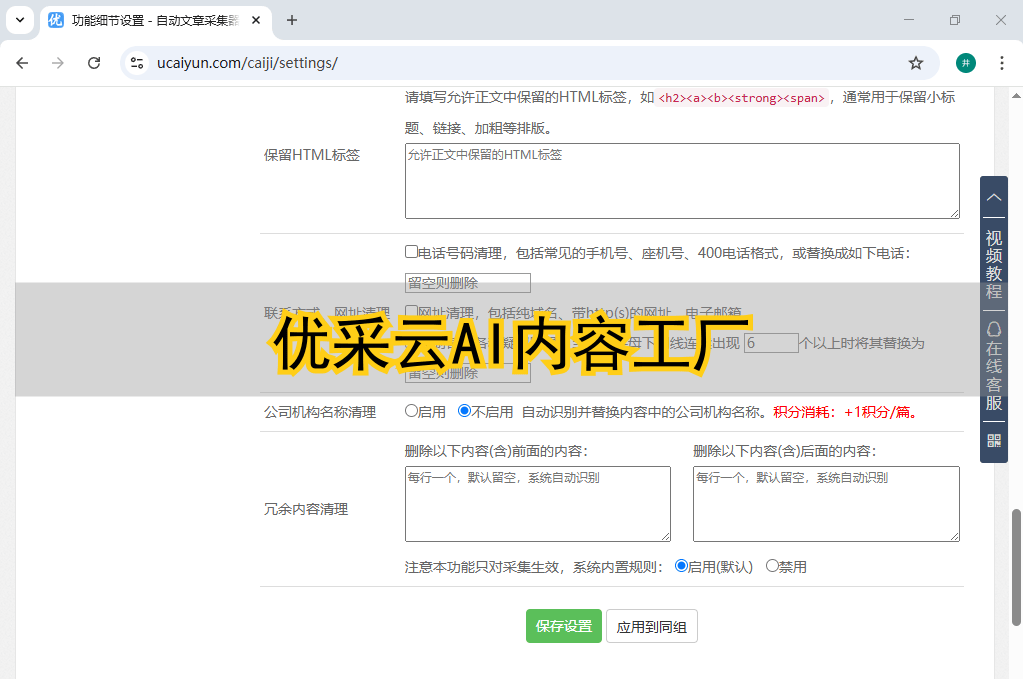Open 视频教程 from the side panel
Viewport: 1023px width, 679px height.
click(993, 264)
